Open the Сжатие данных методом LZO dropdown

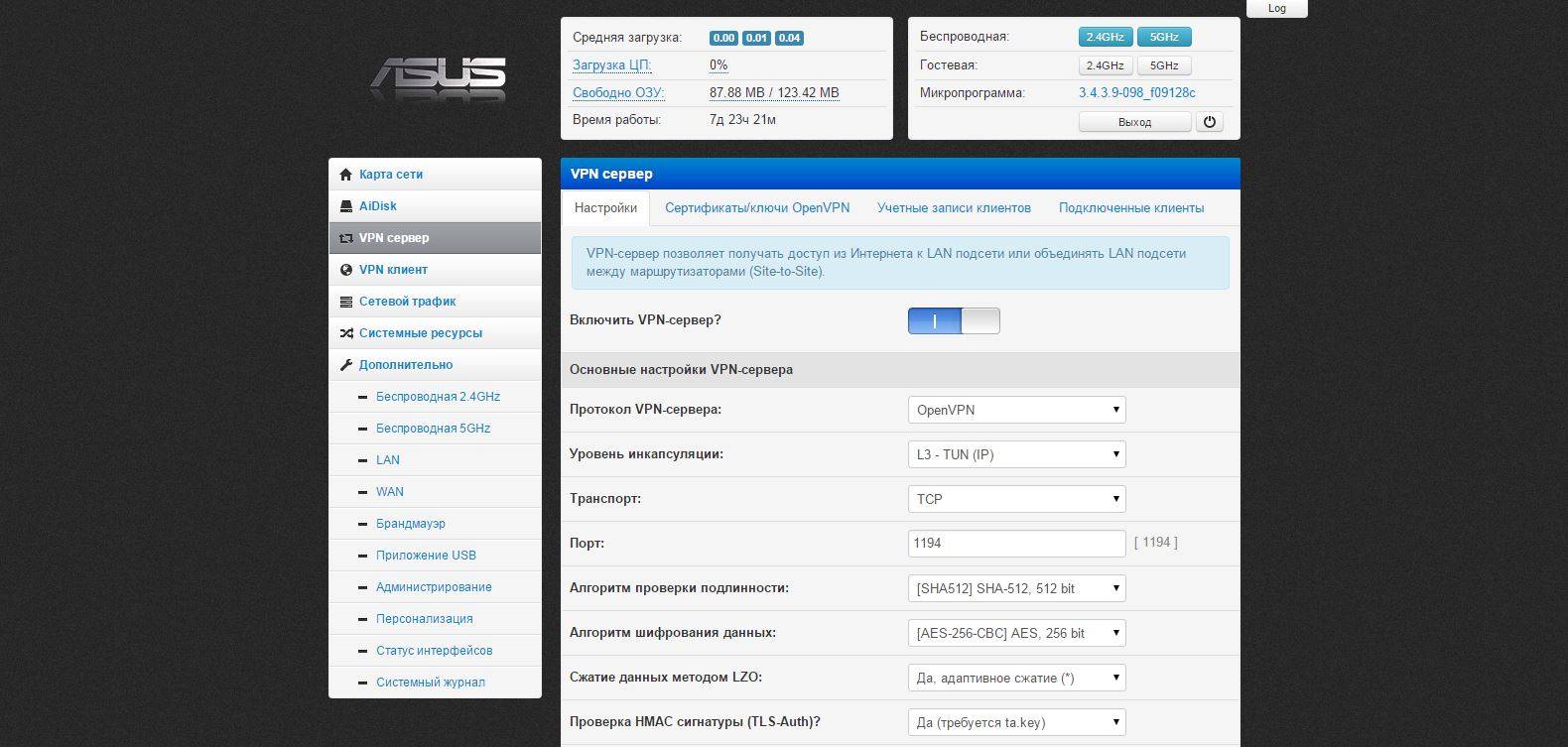pyautogui.click(x=1017, y=678)
